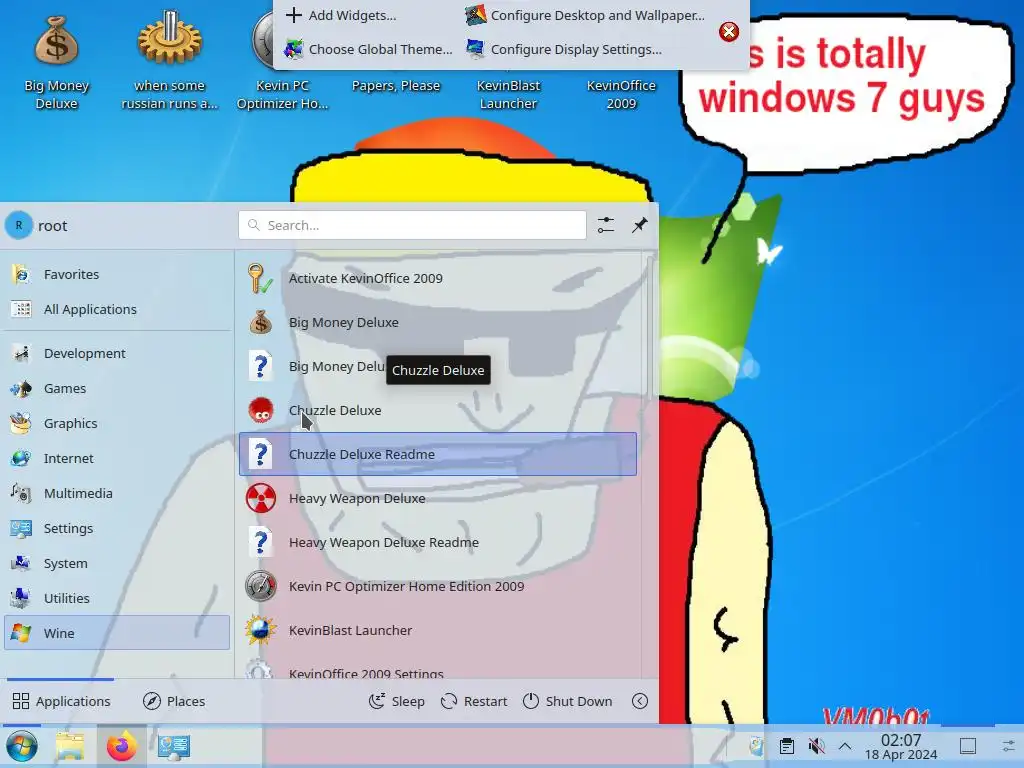Select All Applications category
Screen dimensions: 1024x768
click(117, 310)
